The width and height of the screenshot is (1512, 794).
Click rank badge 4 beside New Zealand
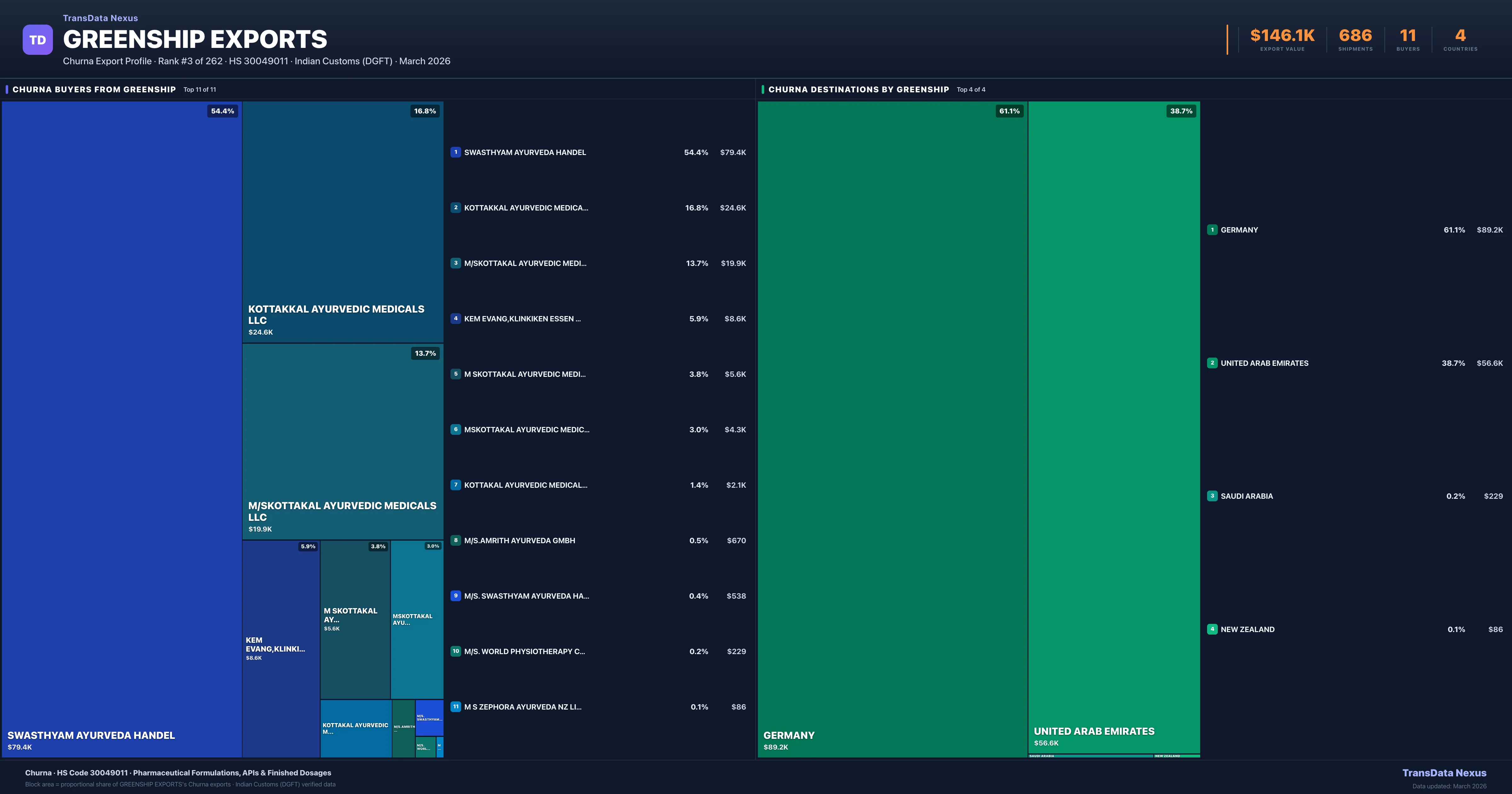point(1212,629)
